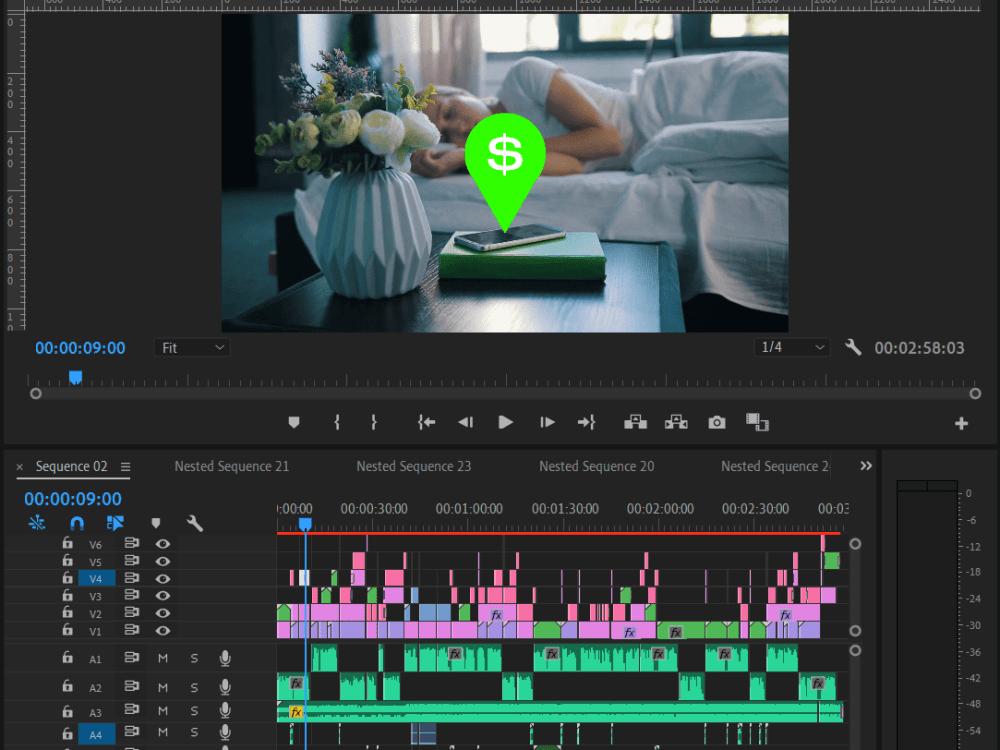Hide track V6 output with eye
The image size is (1000, 750).
(x=163, y=544)
